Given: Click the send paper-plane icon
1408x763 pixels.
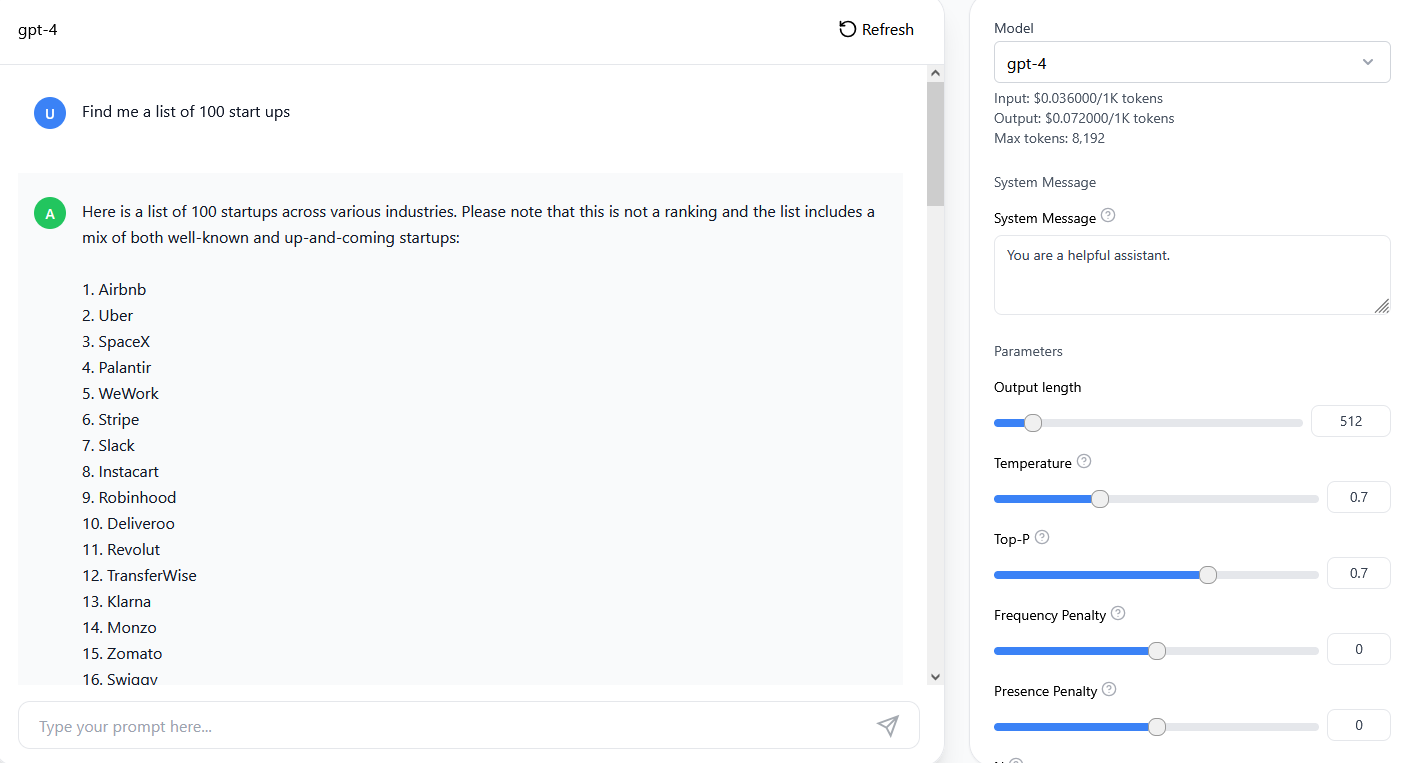Looking at the screenshot, I should [x=887, y=726].
